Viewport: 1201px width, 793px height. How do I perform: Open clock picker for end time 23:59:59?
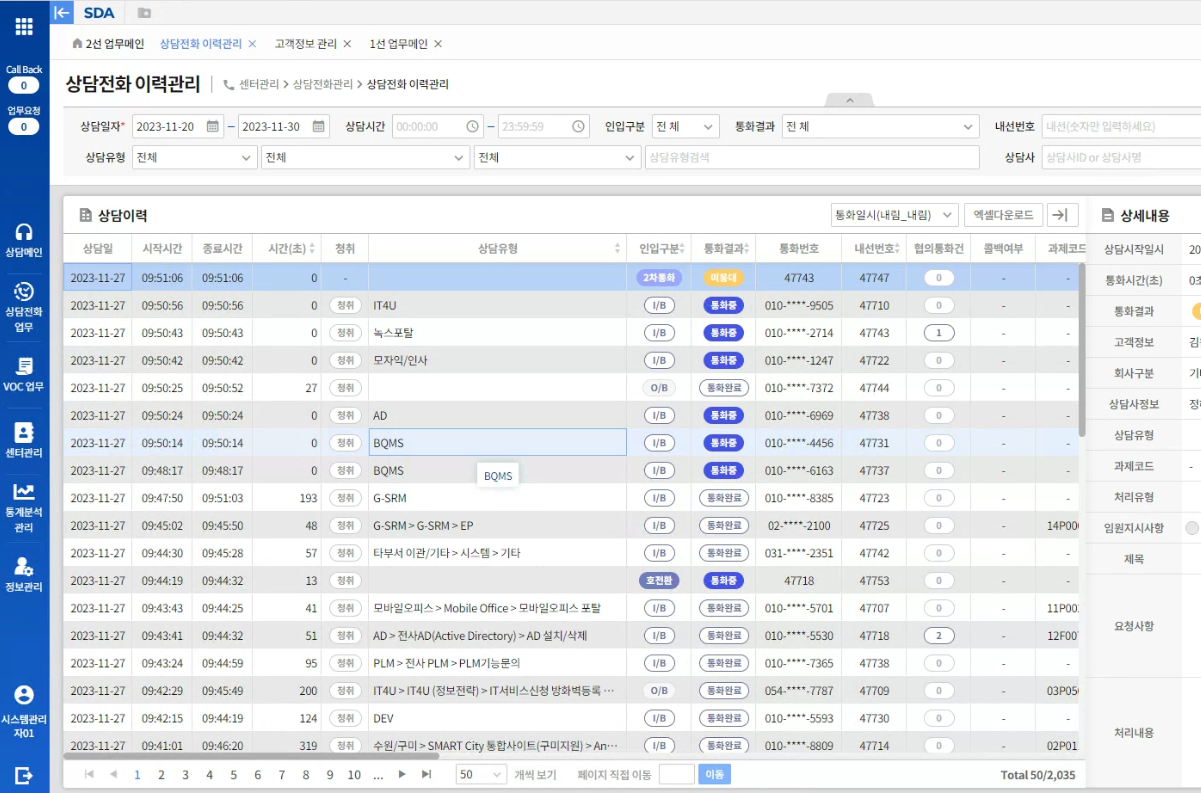(x=579, y=127)
